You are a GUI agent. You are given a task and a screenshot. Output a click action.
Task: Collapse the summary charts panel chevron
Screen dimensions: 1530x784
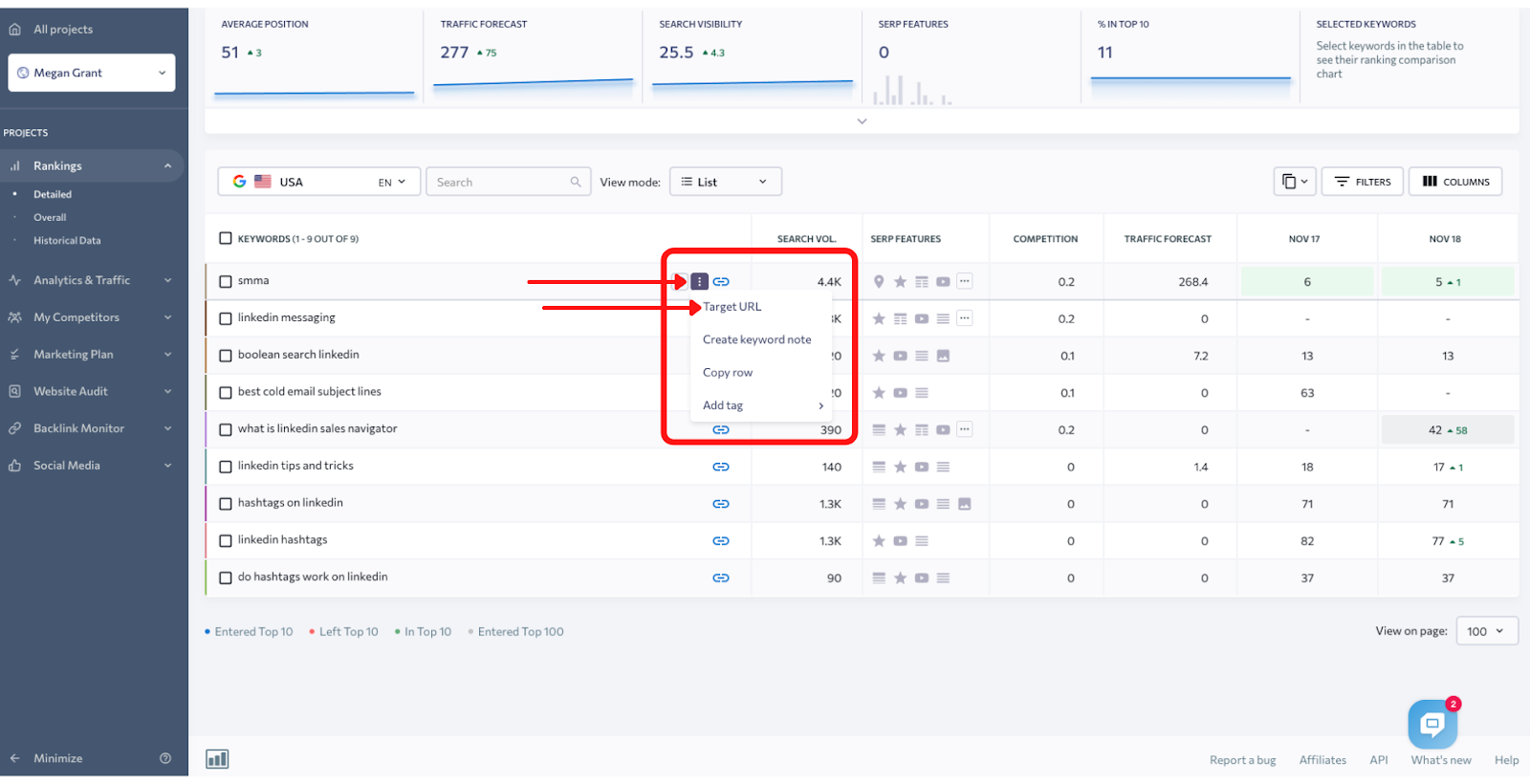[862, 121]
